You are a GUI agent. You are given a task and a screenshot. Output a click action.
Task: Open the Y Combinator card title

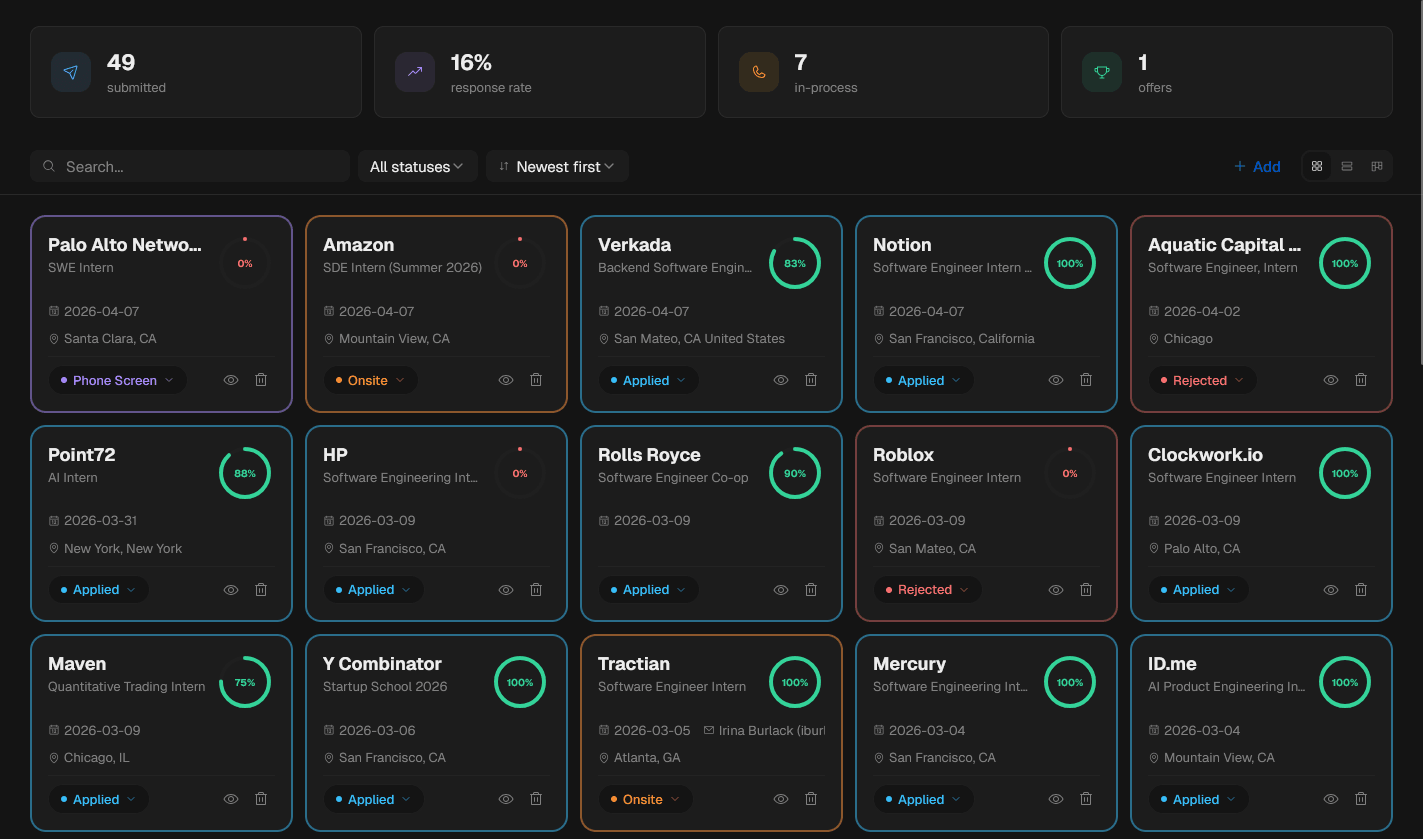click(x=382, y=664)
